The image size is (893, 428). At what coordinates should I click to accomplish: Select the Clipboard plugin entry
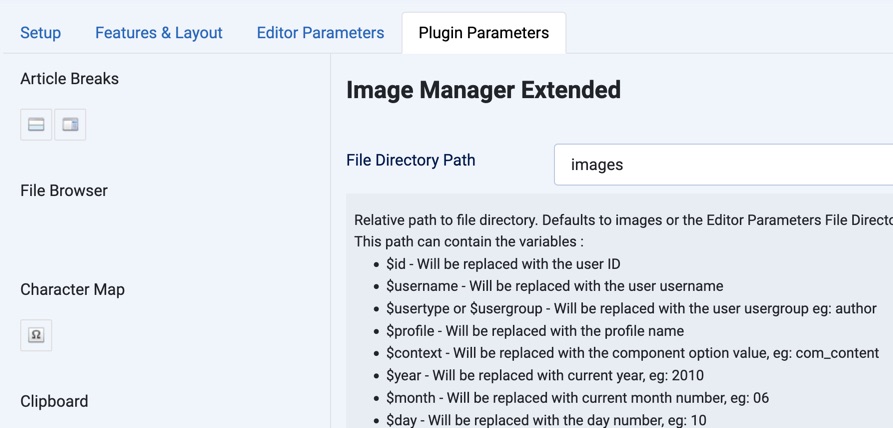[x=54, y=401]
